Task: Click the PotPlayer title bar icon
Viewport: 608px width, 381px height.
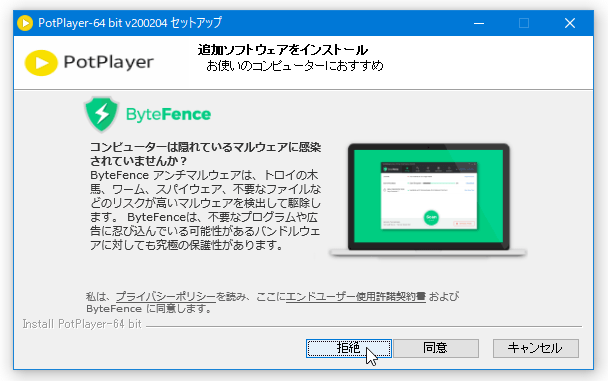Action: pos(25,23)
